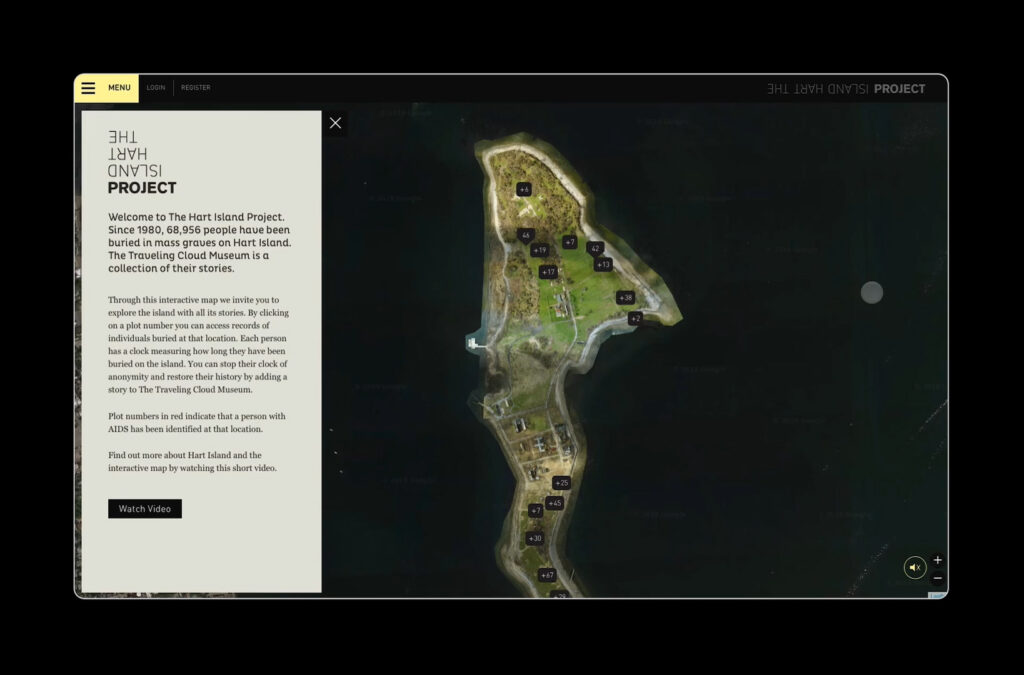Click the MENU label
The height and width of the screenshot is (675, 1024).
pyautogui.click(x=120, y=87)
